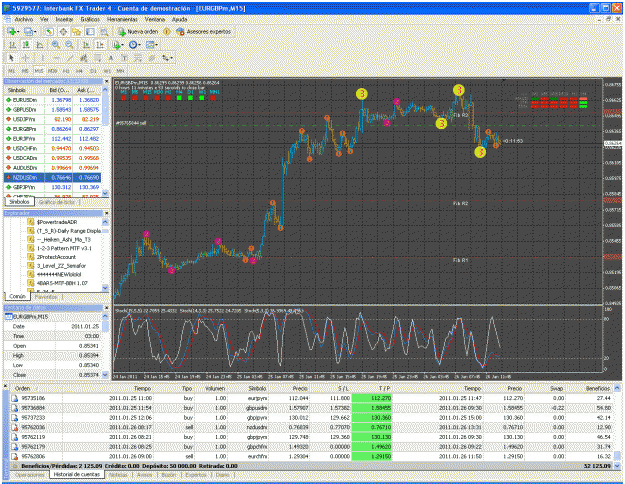Select the crosshair tool

(25, 58)
